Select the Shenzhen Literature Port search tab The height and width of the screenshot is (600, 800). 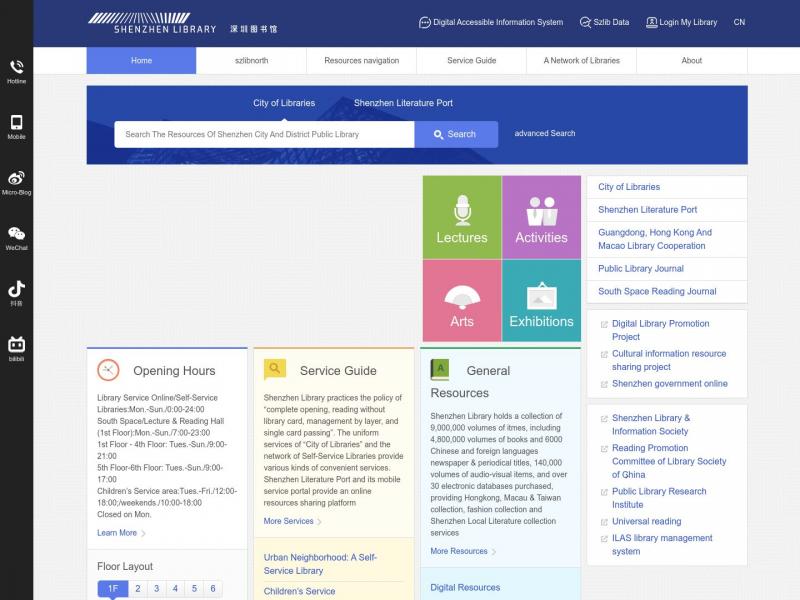click(x=403, y=103)
